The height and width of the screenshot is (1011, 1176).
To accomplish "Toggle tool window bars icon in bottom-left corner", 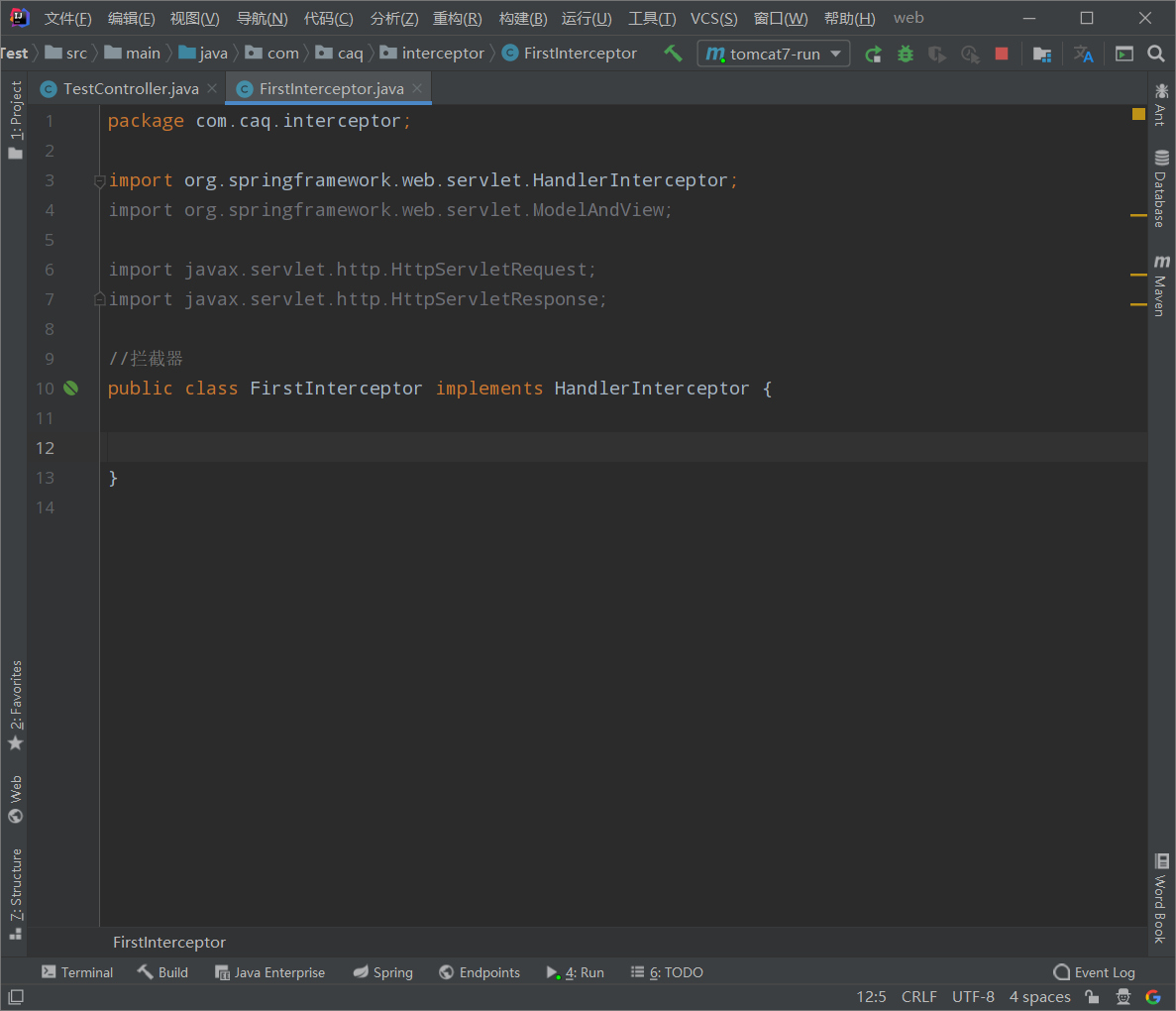I will (x=16, y=997).
